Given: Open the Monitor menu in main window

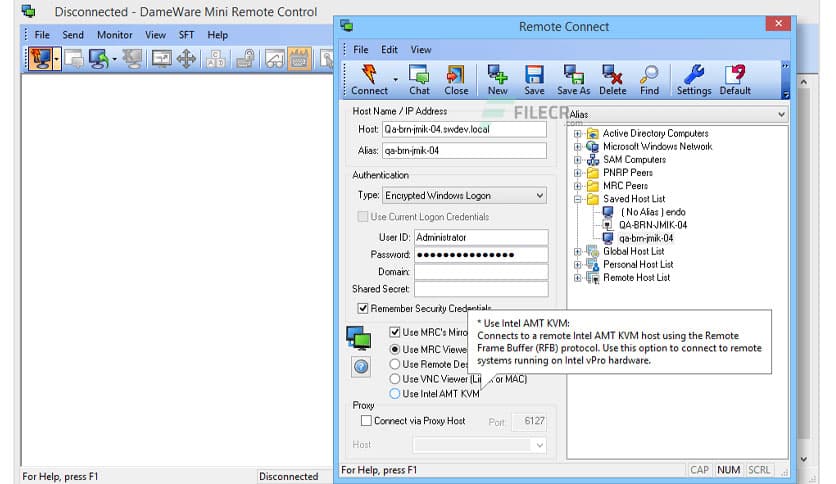Looking at the screenshot, I should click(x=115, y=35).
